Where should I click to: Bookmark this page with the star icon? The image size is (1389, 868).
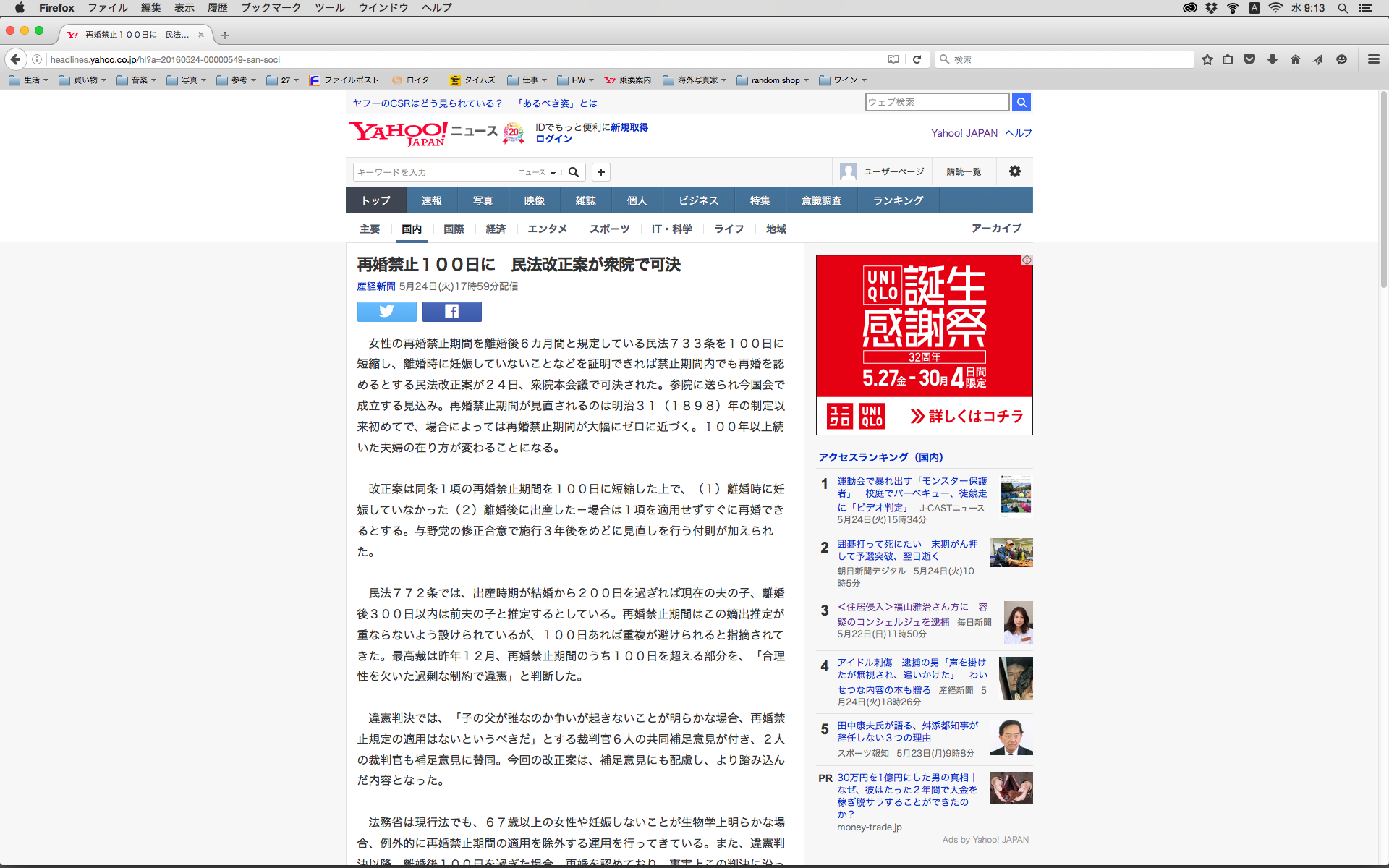click(x=1207, y=59)
